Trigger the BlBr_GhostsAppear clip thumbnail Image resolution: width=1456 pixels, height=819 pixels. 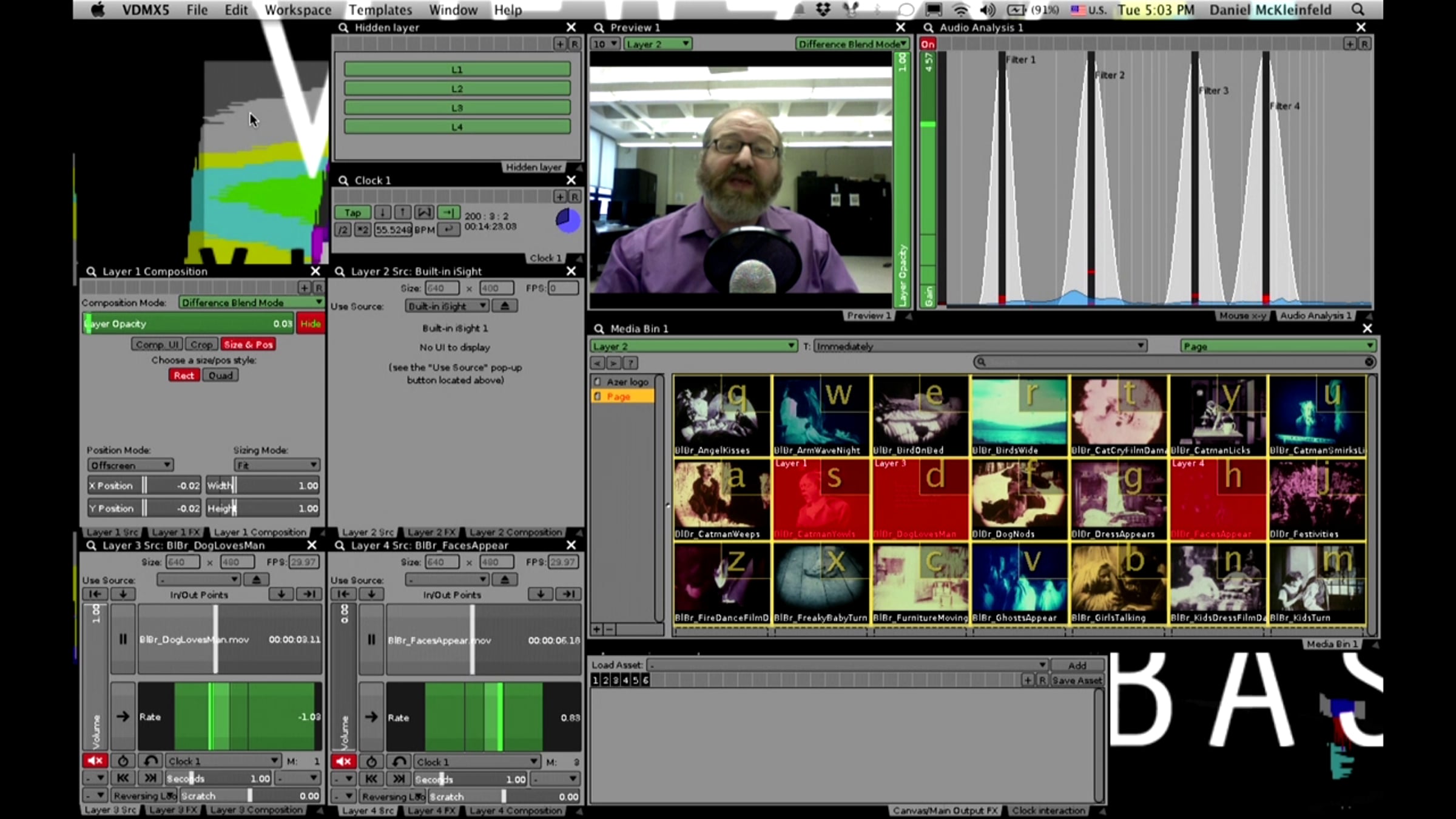pos(1019,583)
